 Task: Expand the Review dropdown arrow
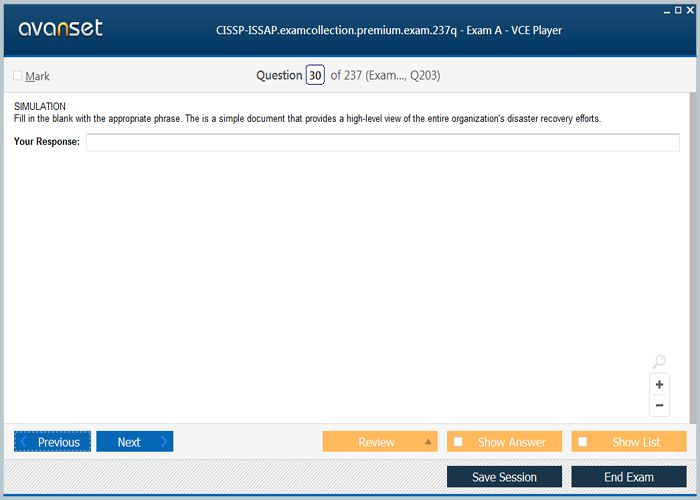[x=428, y=442]
